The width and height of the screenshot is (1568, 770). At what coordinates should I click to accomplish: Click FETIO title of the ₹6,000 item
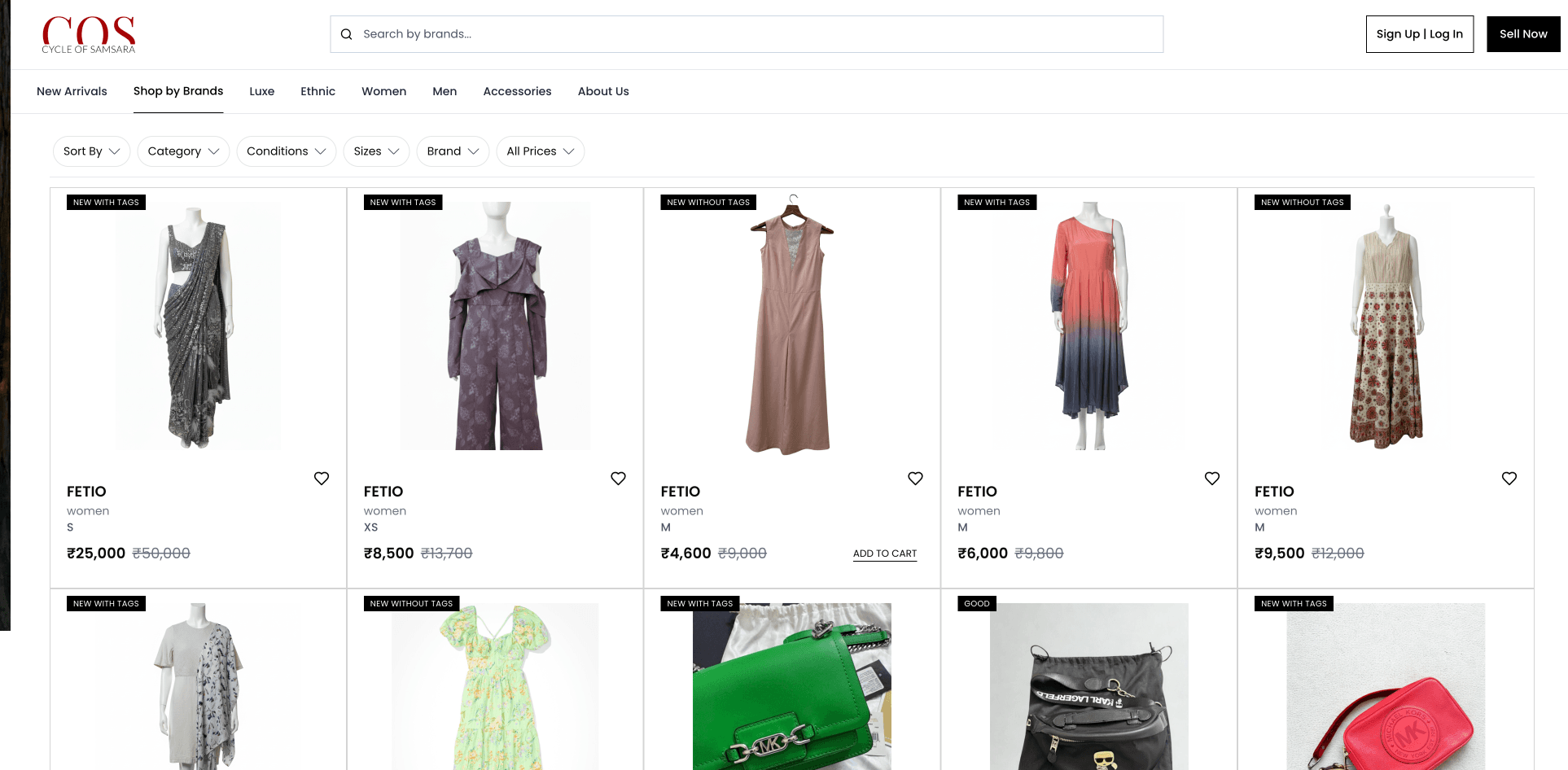point(977,492)
